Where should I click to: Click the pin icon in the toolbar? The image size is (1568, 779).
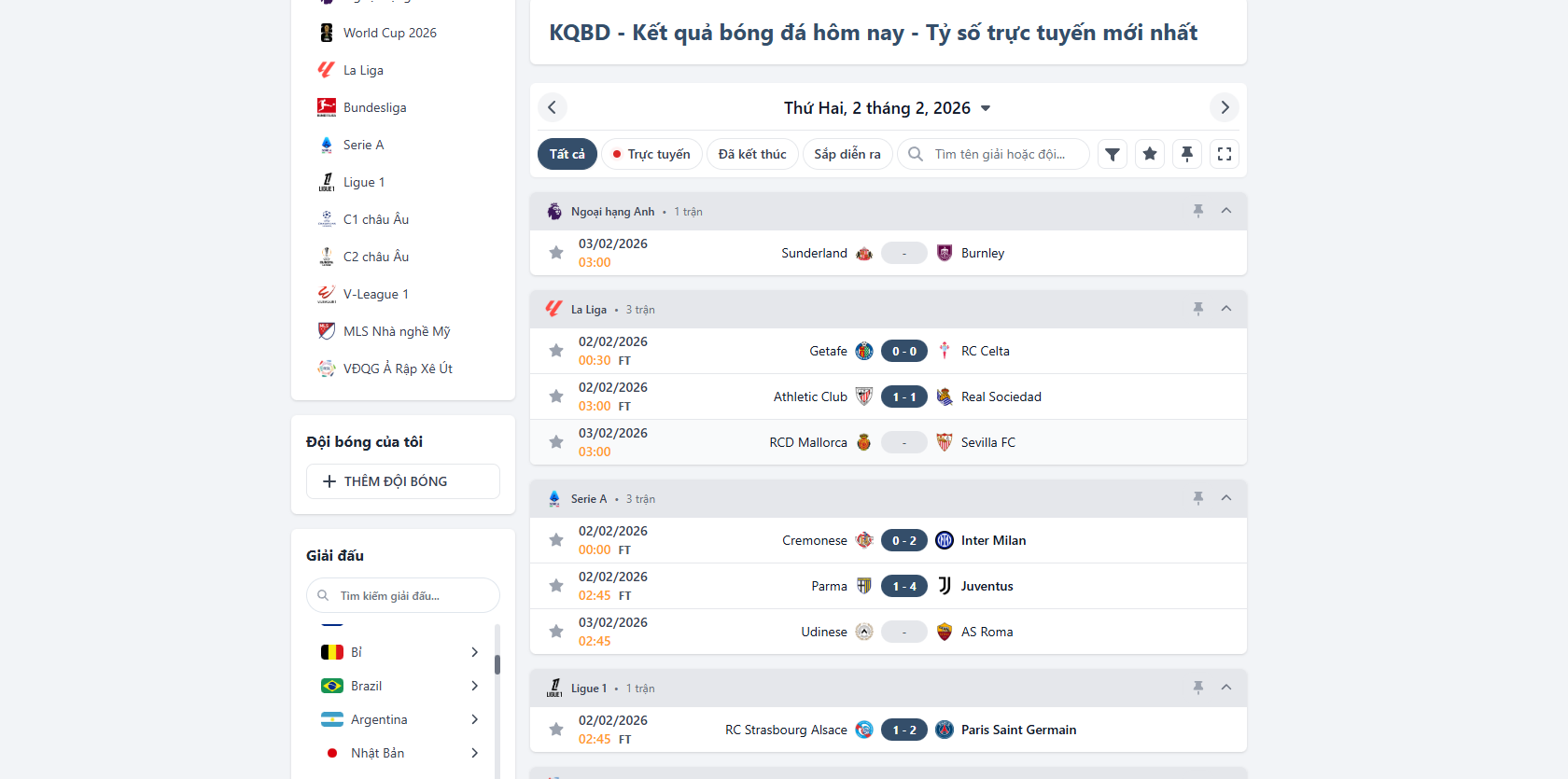[x=1187, y=154]
